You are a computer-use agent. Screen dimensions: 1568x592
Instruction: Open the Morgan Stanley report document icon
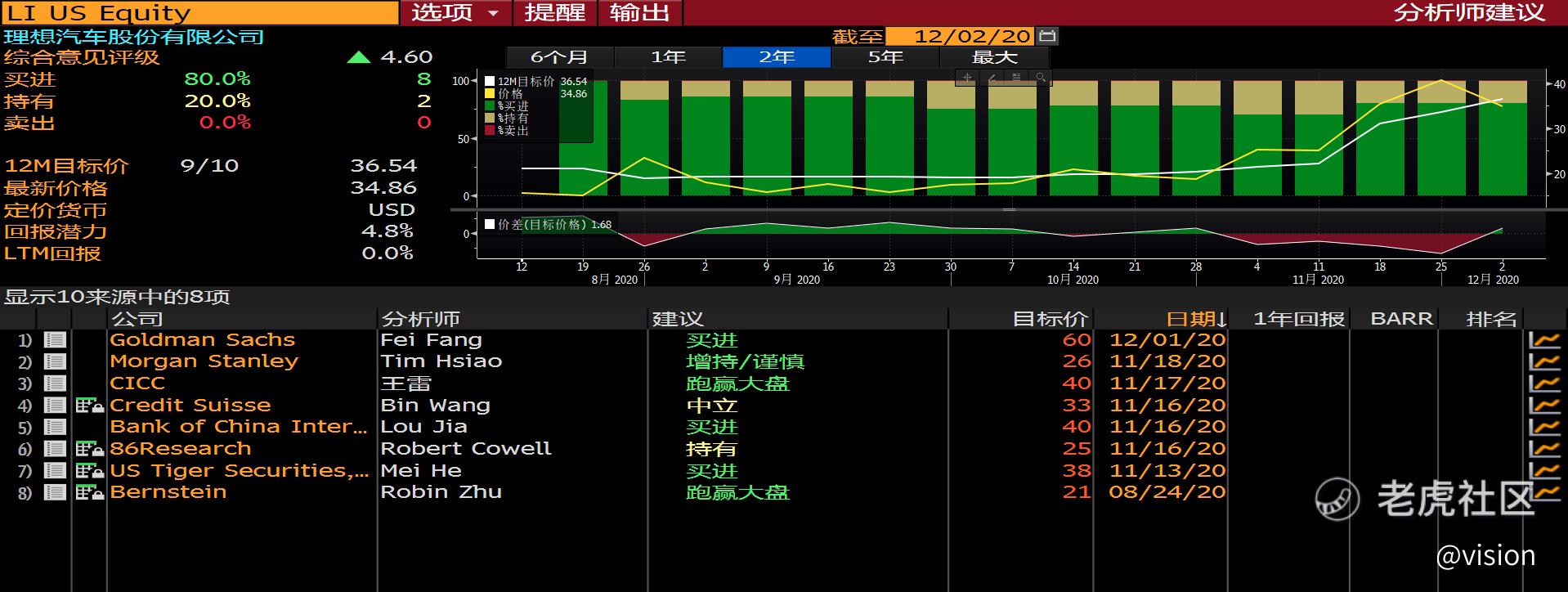pos(55,361)
